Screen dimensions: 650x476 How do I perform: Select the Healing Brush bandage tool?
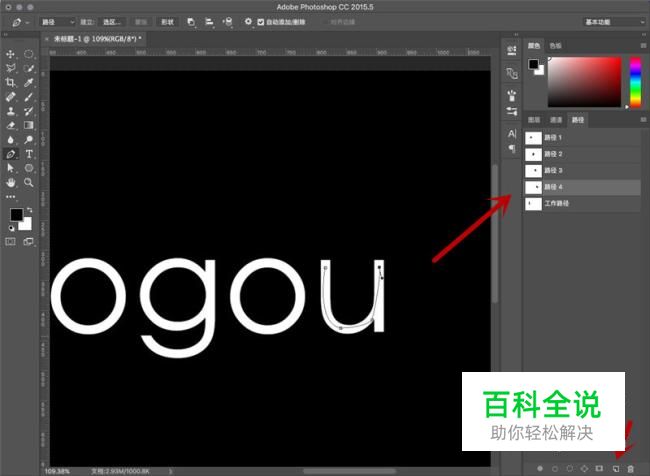coord(10,97)
